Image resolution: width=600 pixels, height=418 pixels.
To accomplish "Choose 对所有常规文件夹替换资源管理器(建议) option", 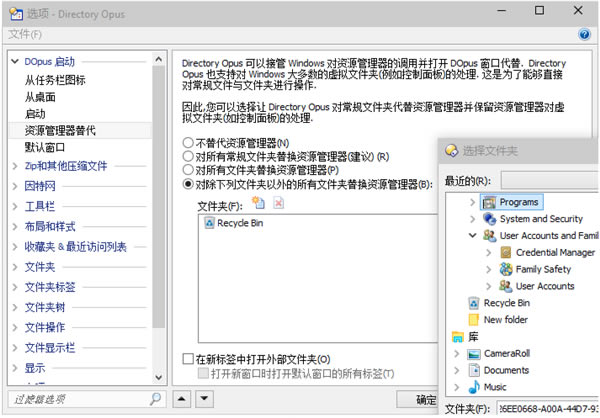I will click(188, 157).
